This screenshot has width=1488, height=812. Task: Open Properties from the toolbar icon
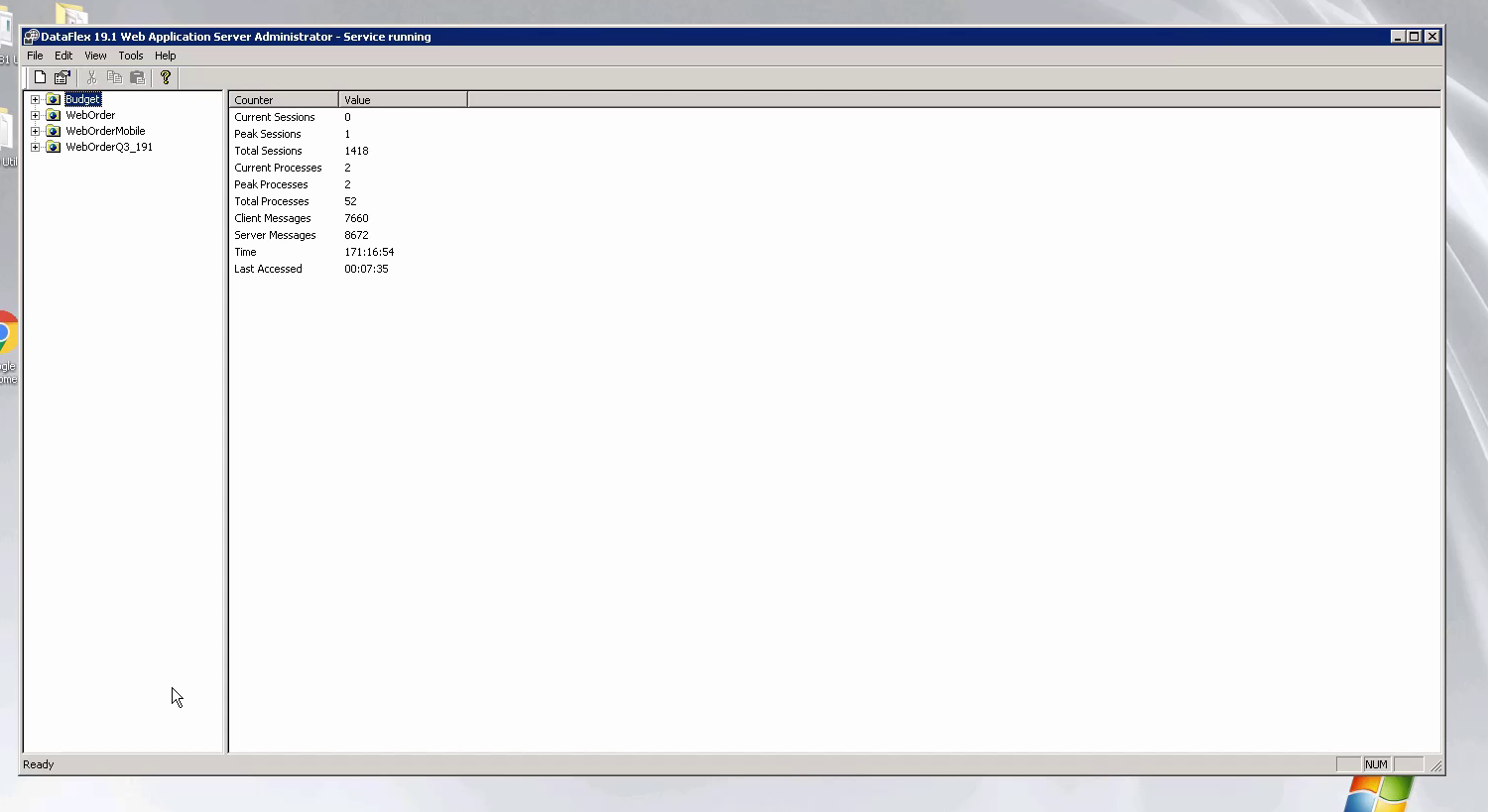click(x=62, y=77)
